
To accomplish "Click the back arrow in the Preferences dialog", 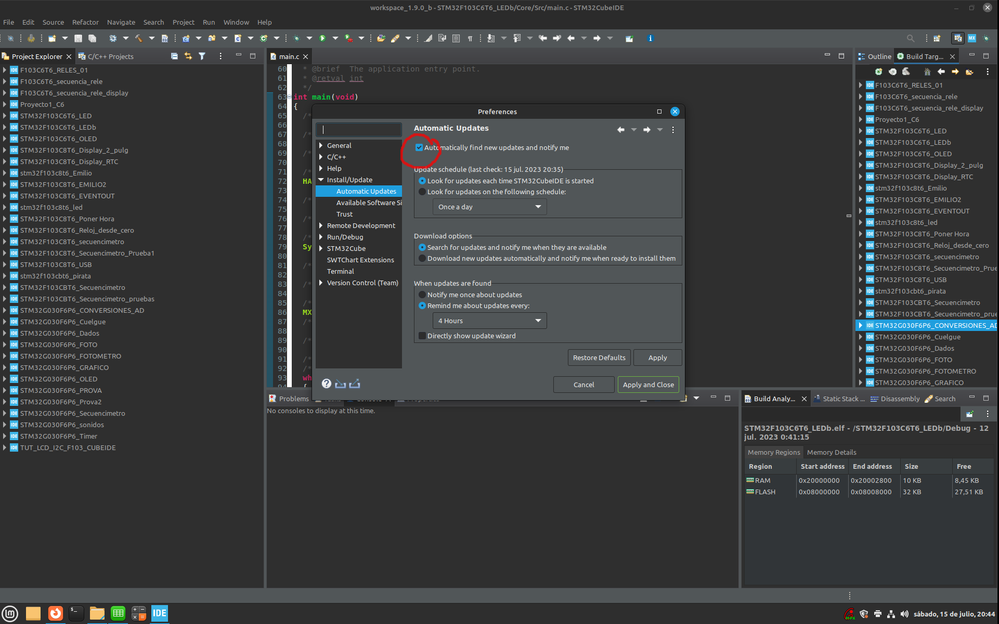I will (x=621, y=129).
